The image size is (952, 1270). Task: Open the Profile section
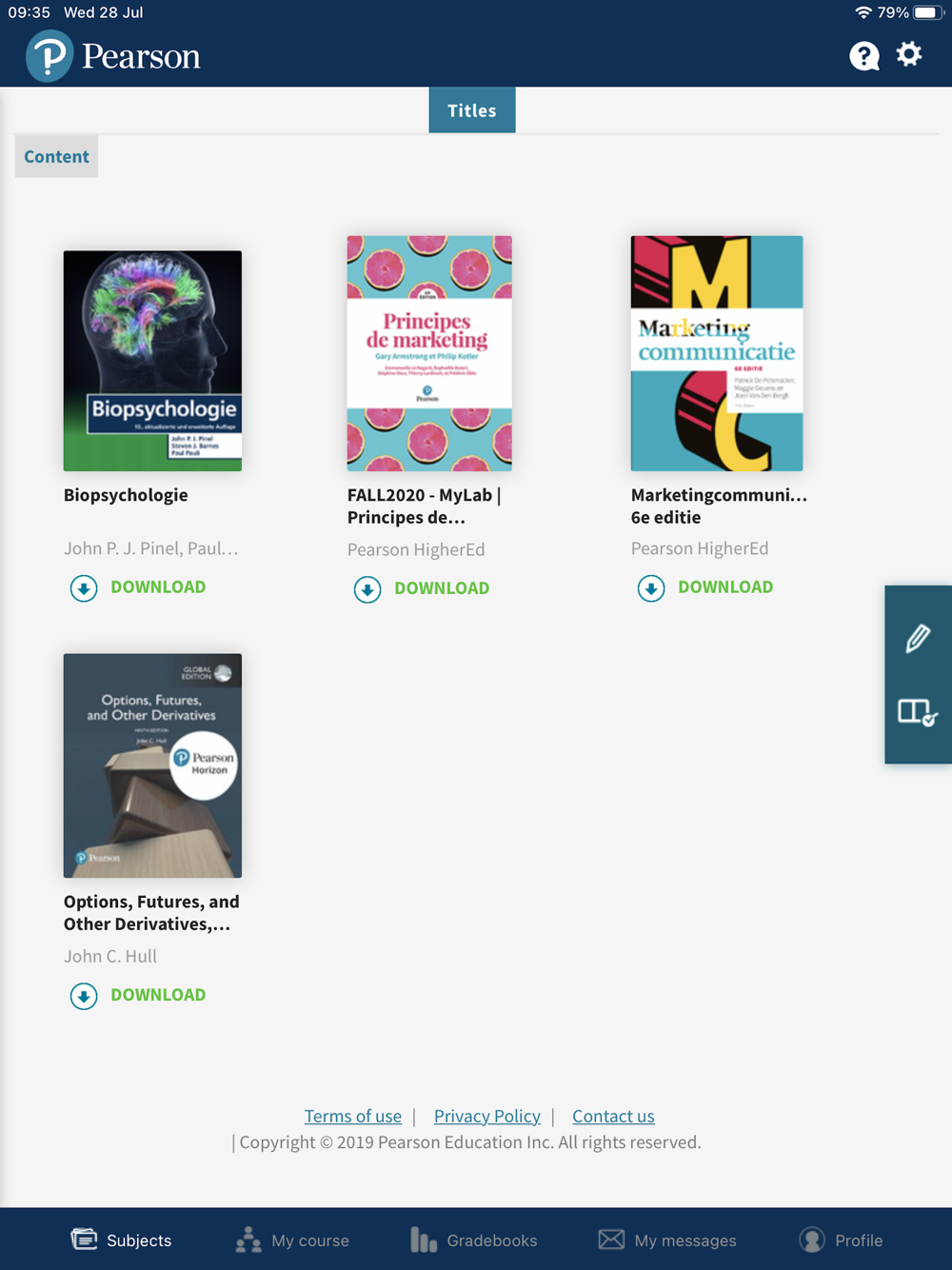pyautogui.click(x=842, y=1240)
